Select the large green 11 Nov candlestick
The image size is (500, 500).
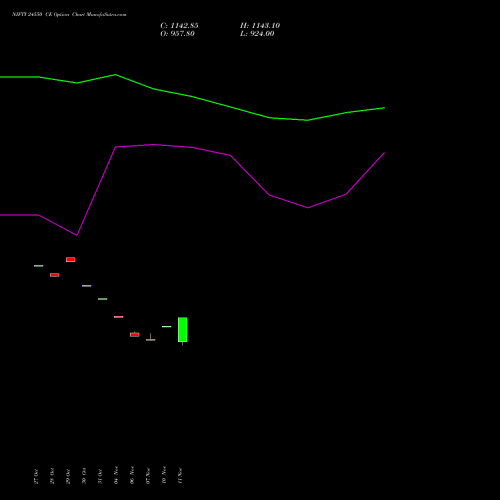click(x=183, y=330)
